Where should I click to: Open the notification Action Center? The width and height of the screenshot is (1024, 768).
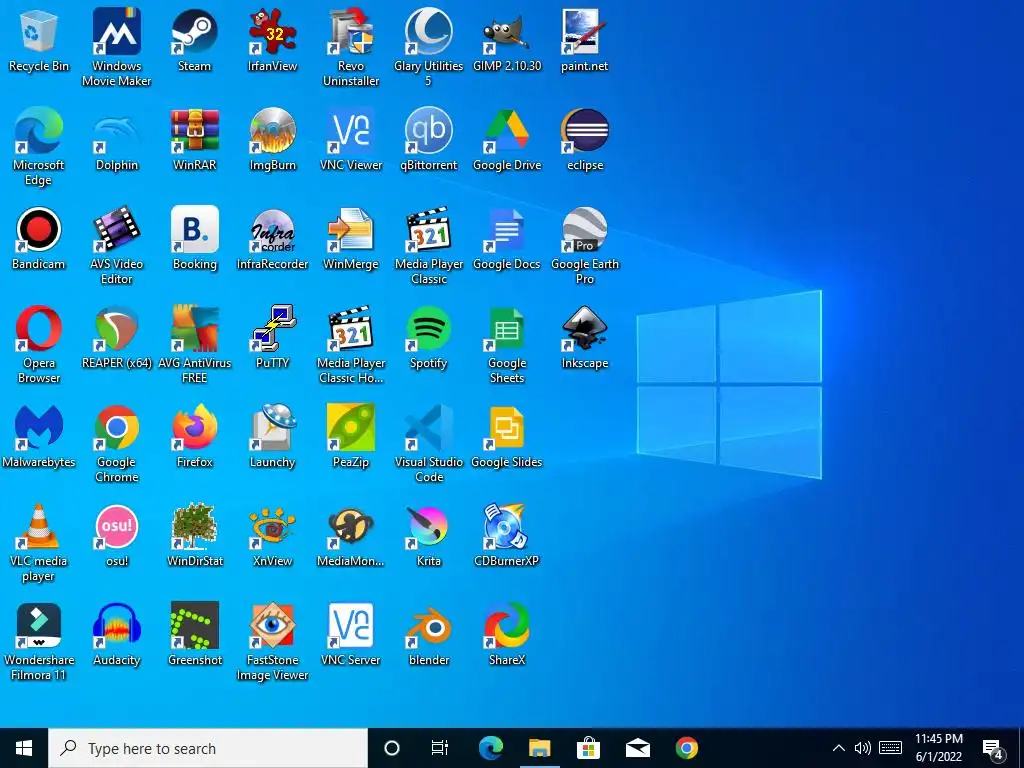(993, 749)
